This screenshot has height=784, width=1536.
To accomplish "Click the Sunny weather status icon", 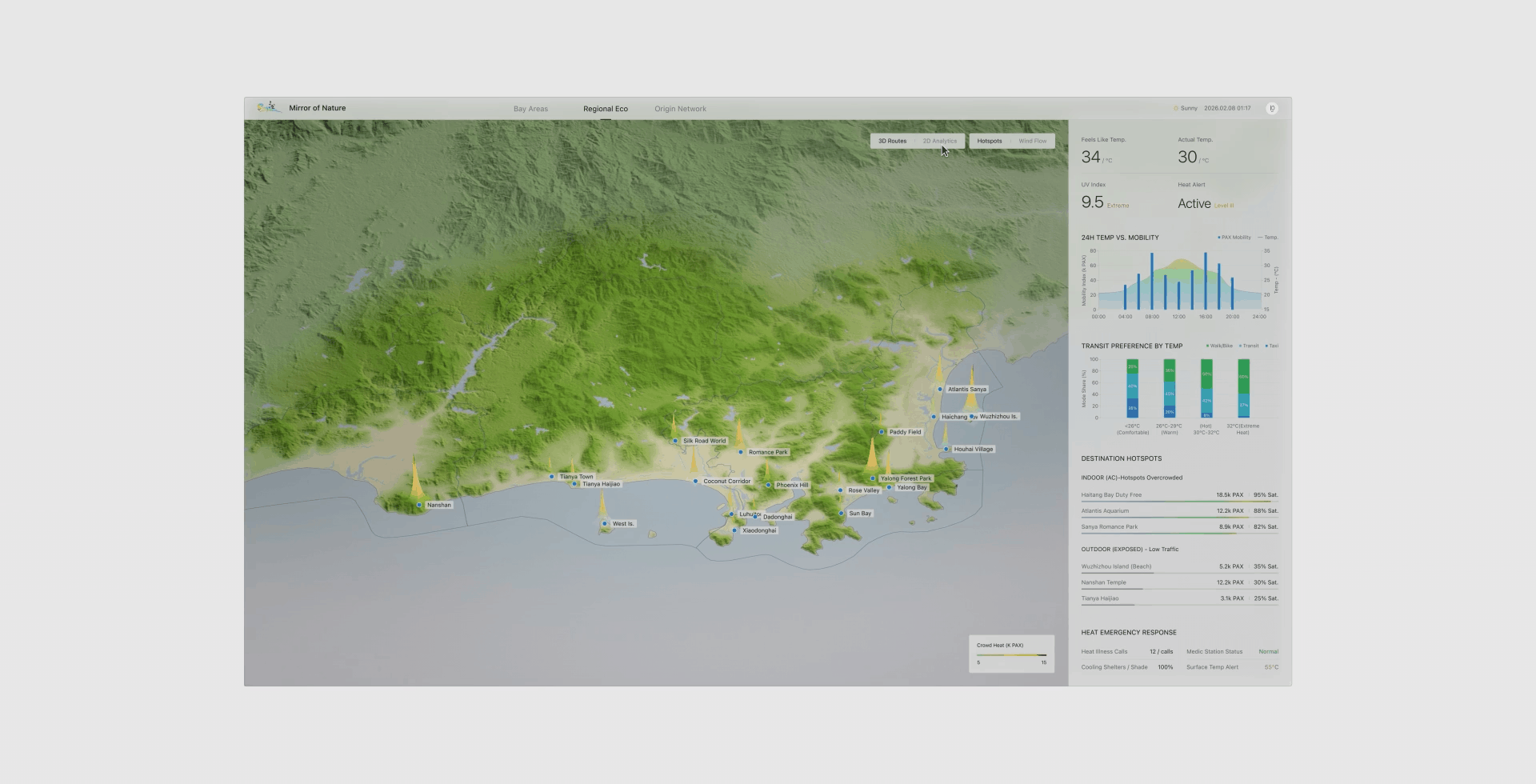I will 1176,109.
